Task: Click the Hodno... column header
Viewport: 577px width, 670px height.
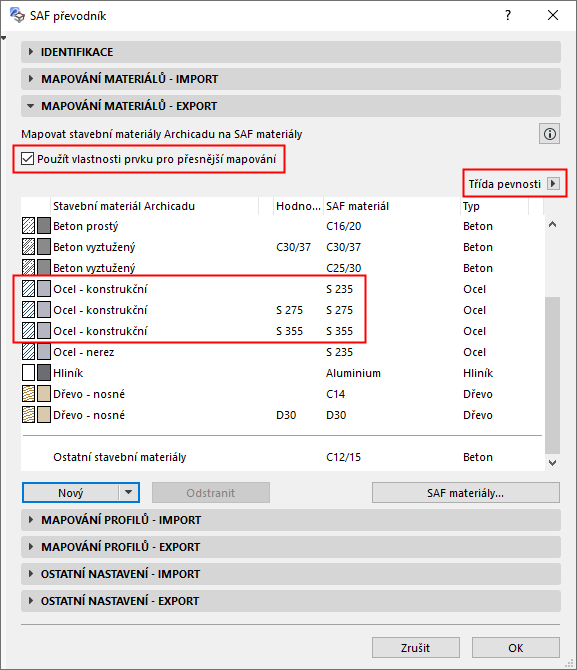Action: [298, 206]
